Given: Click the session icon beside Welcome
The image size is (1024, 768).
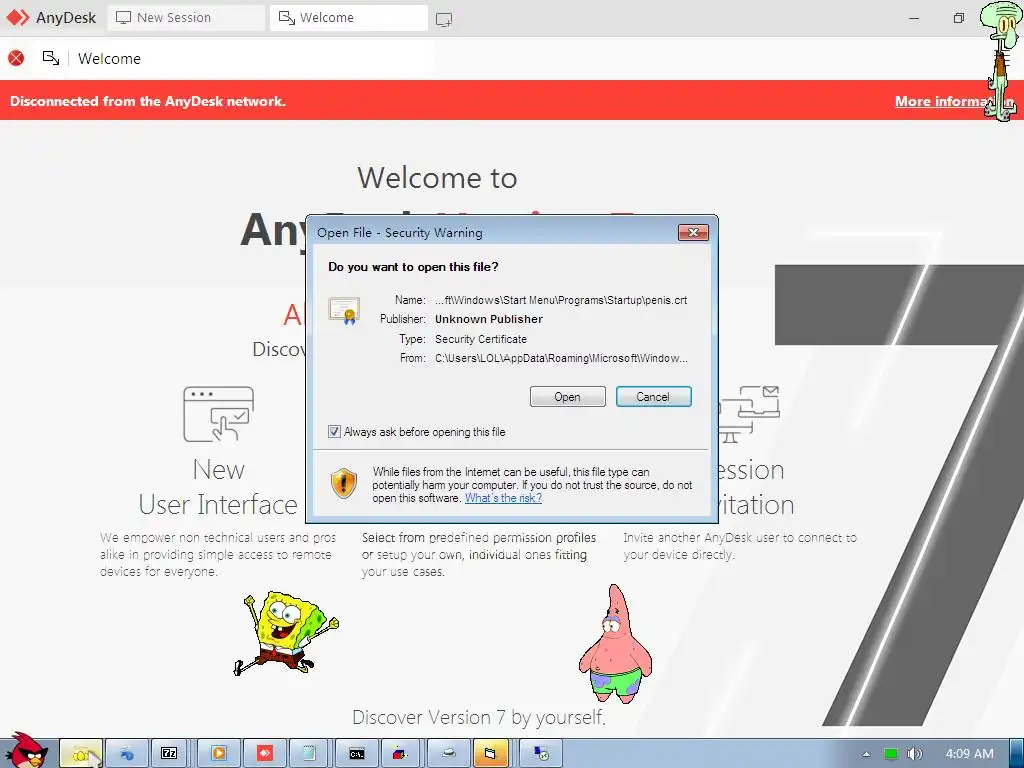Looking at the screenshot, I should coord(51,58).
